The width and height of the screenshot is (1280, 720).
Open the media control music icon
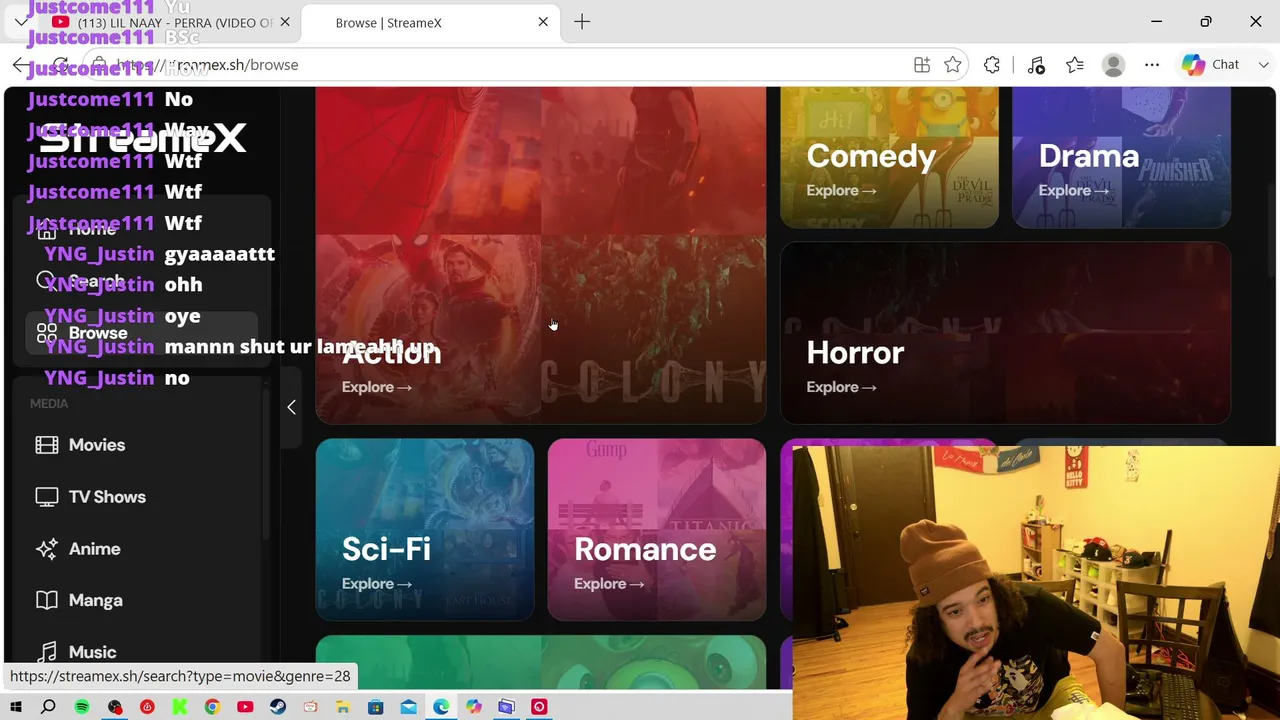click(1036, 65)
